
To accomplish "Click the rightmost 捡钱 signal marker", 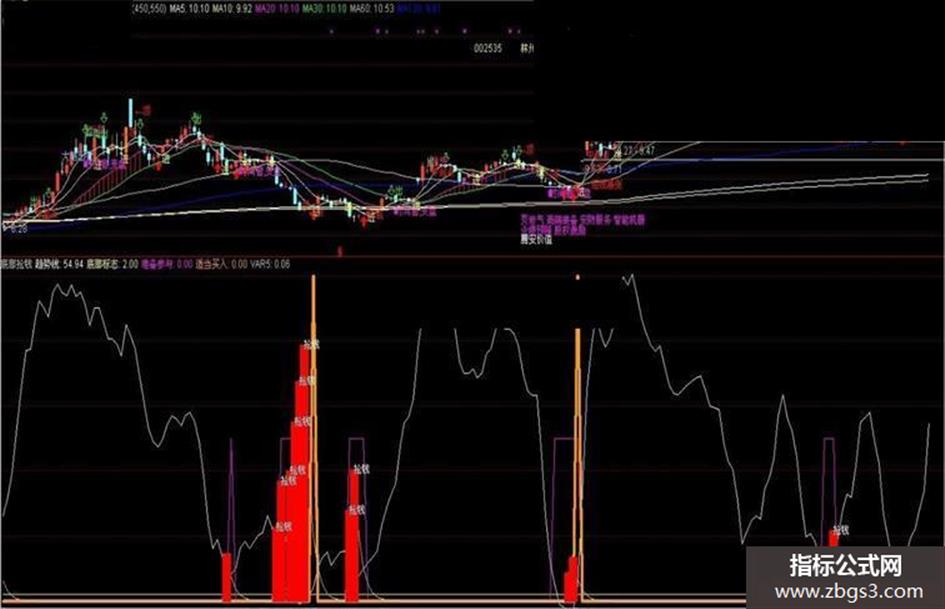I will point(840,530).
